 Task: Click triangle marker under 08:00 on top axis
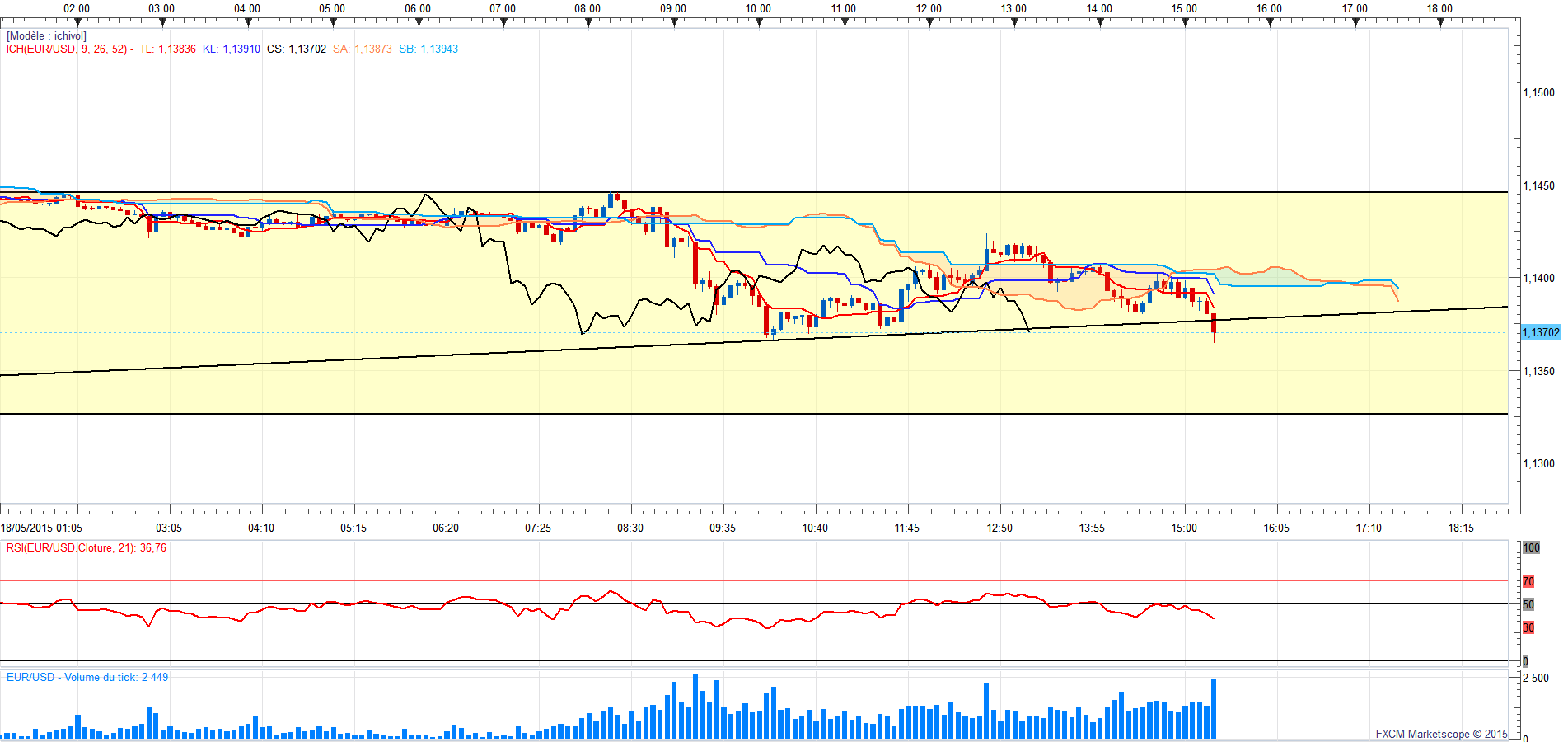coord(588,23)
